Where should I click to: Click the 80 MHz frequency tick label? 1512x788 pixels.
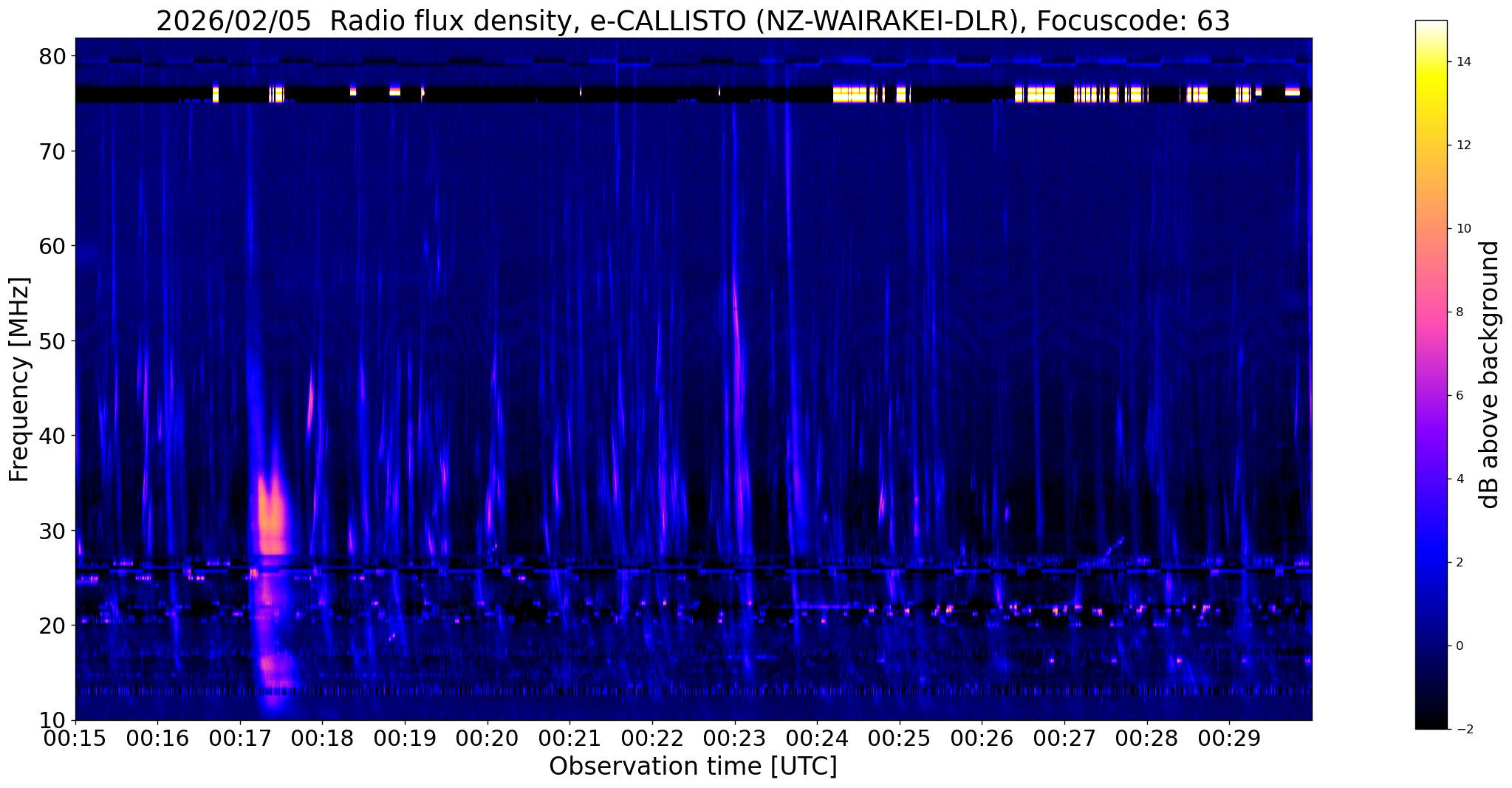[x=52, y=56]
